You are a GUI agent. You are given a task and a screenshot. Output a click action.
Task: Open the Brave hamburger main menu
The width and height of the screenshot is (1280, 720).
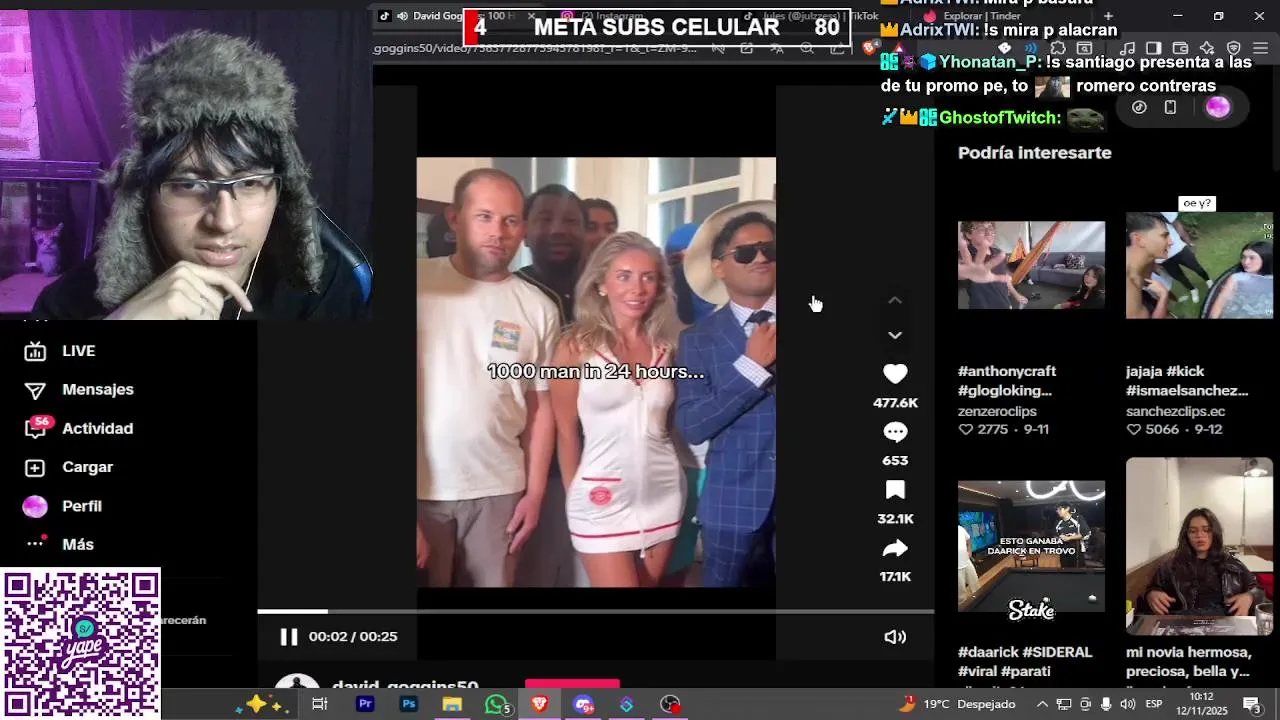point(1260,48)
